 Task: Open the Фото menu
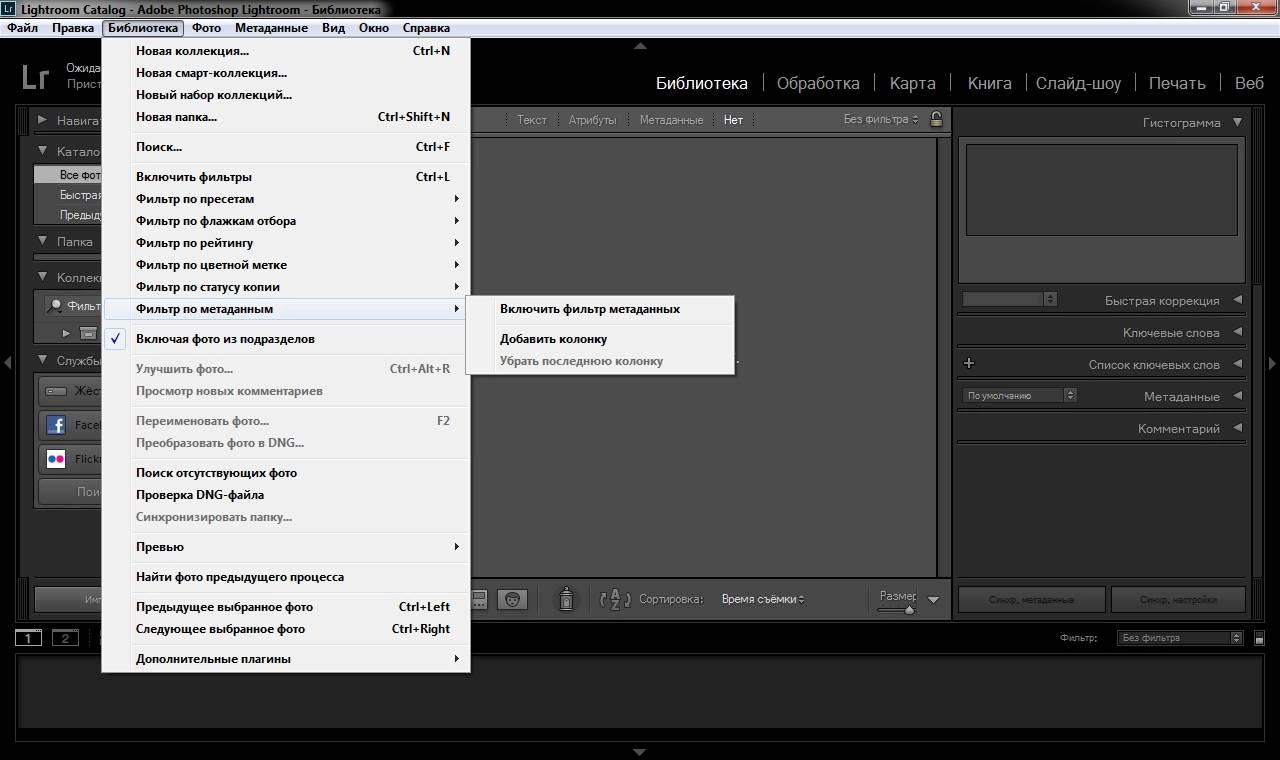click(206, 28)
